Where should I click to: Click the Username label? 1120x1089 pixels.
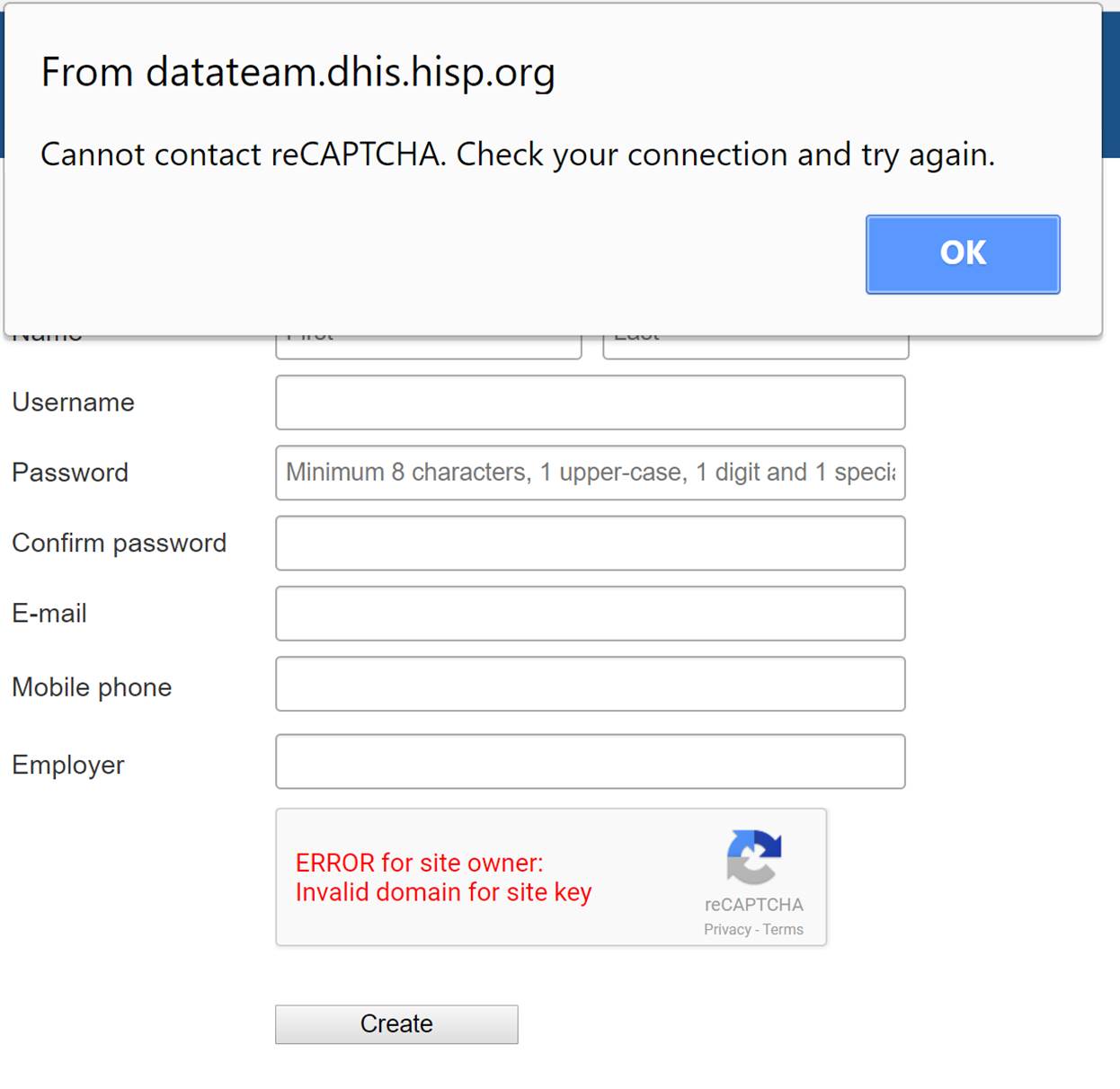tap(73, 403)
